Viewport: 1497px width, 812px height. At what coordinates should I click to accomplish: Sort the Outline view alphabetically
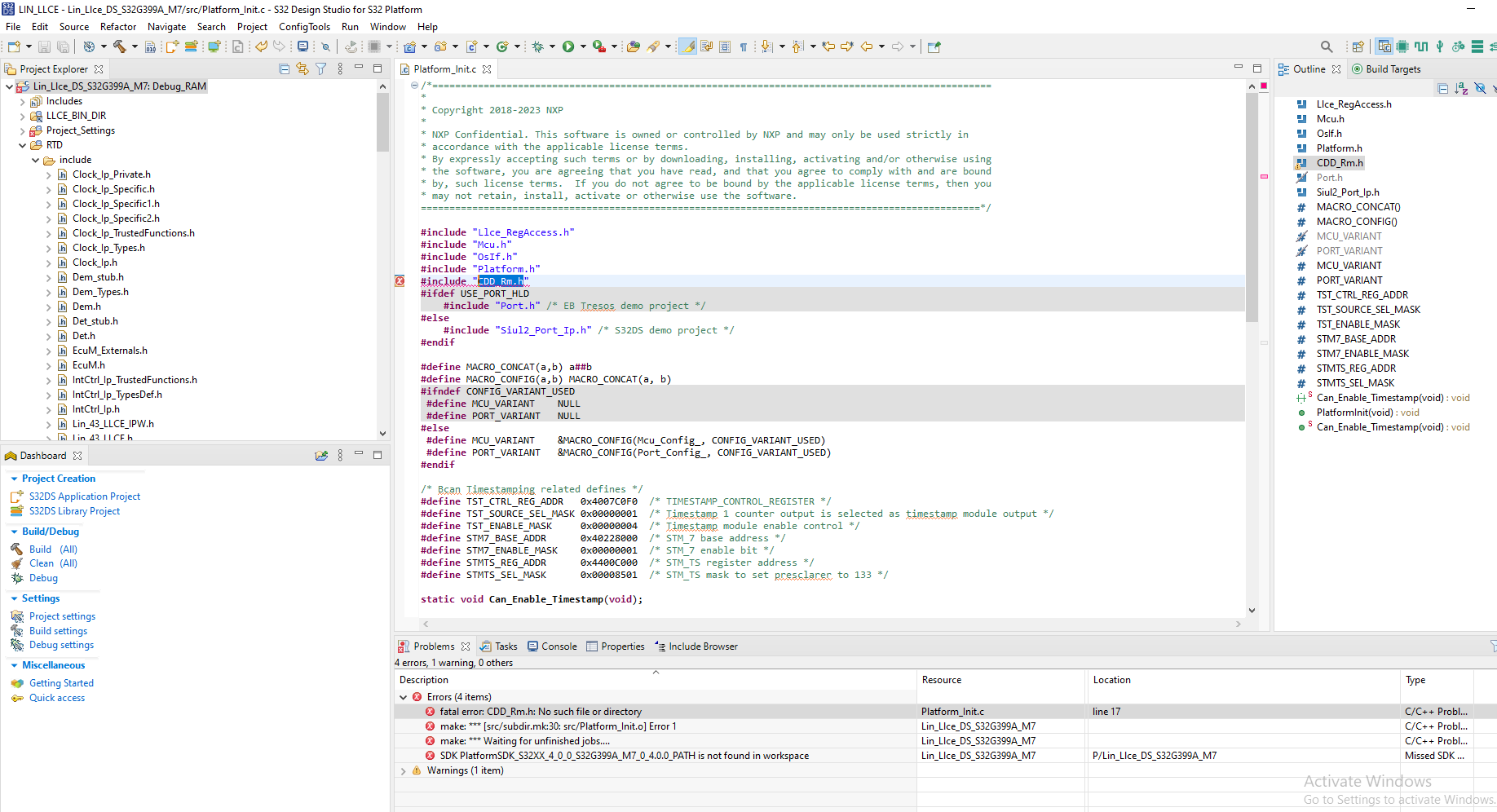pos(1462,88)
